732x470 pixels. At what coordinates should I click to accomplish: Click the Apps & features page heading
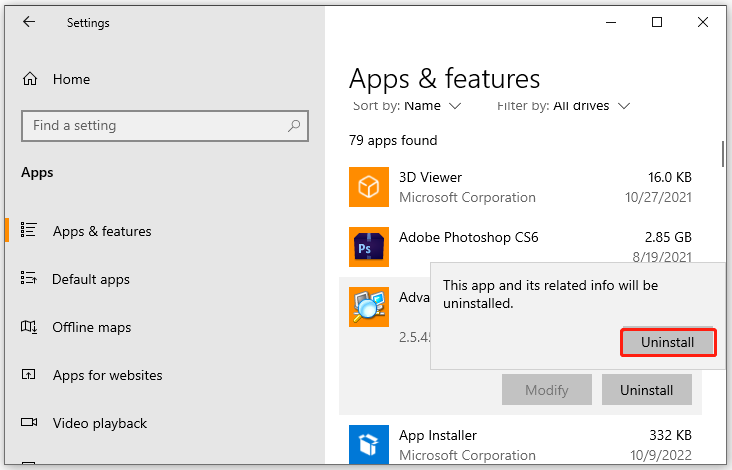point(444,78)
